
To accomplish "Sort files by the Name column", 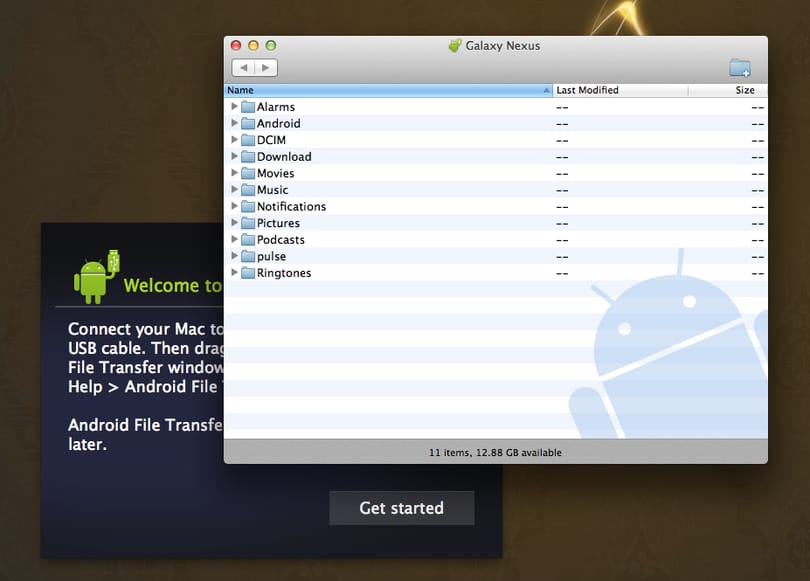I will (x=388, y=90).
